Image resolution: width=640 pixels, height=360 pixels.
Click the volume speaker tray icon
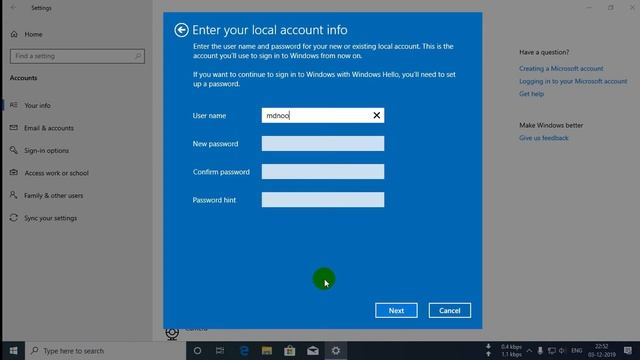(x=562, y=351)
